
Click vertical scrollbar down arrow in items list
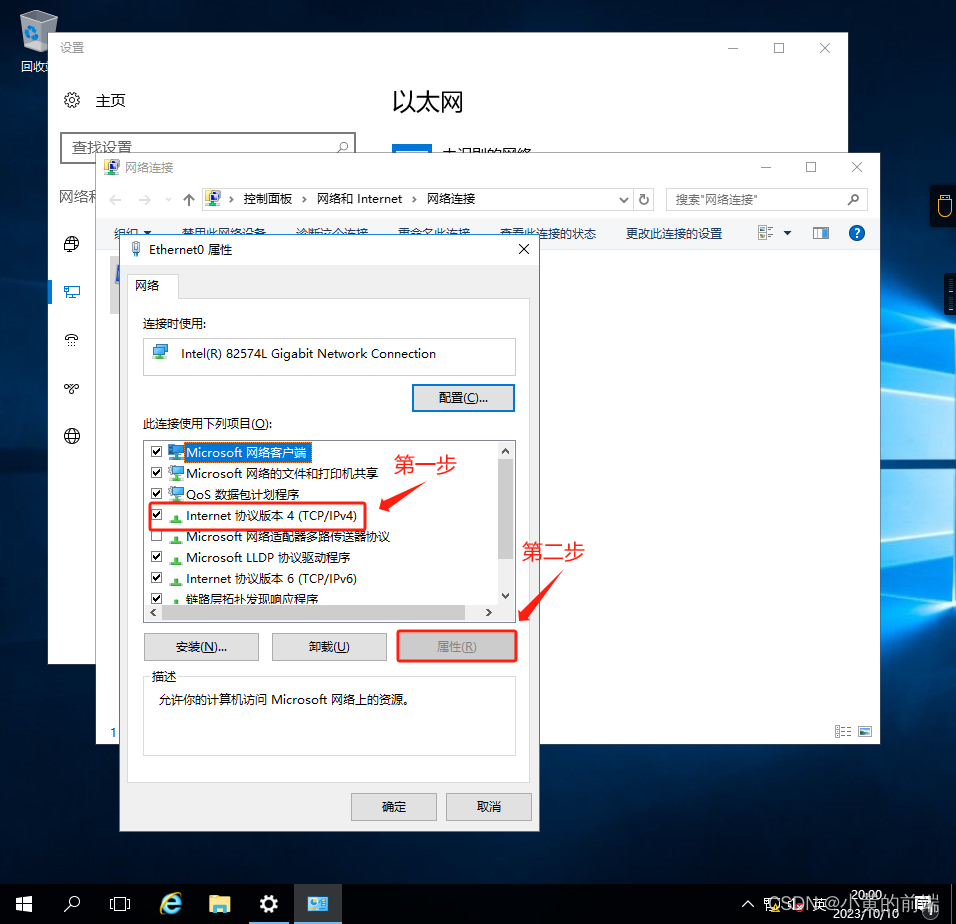(x=505, y=596)
